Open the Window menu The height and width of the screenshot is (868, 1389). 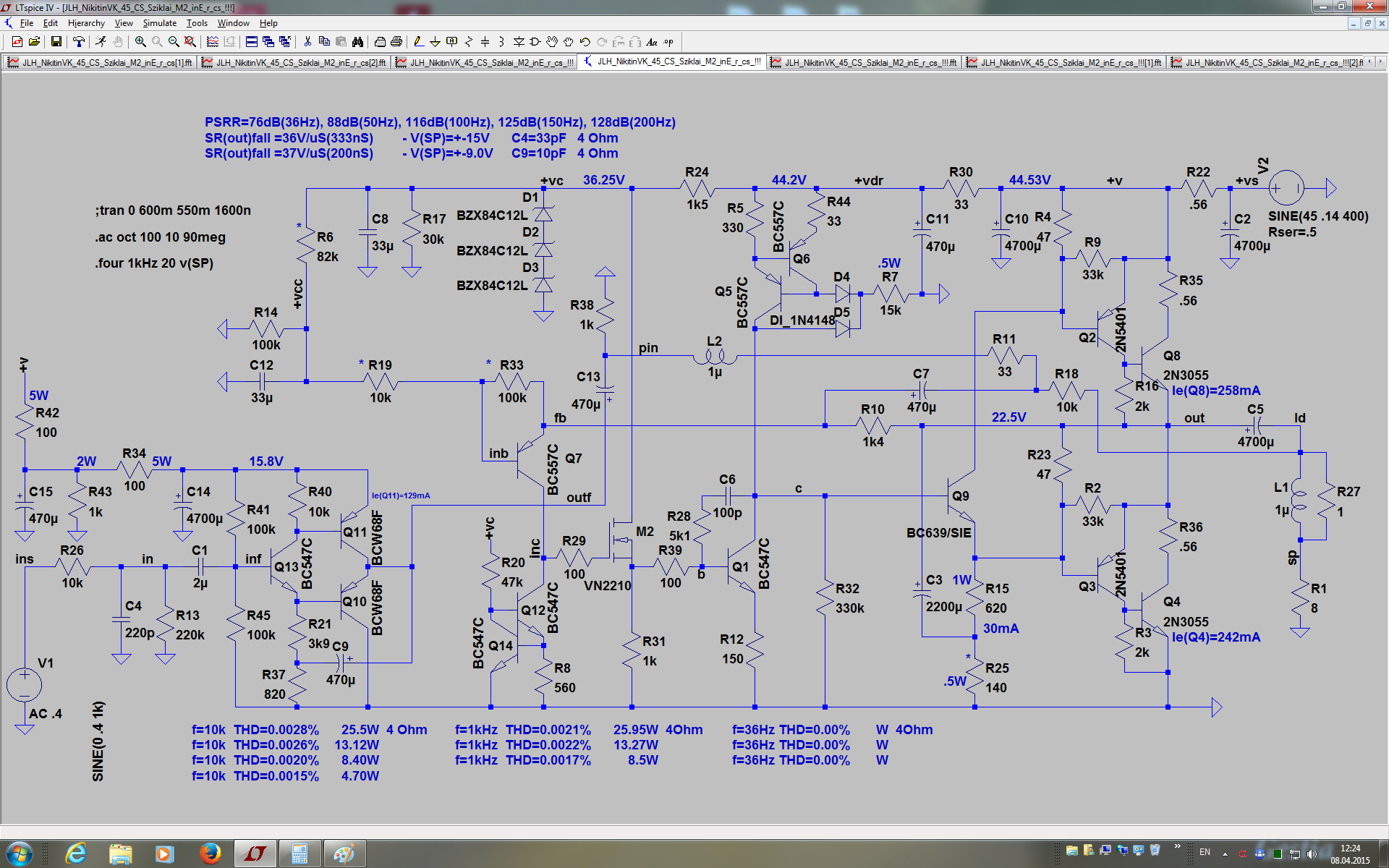coord(233,23)
